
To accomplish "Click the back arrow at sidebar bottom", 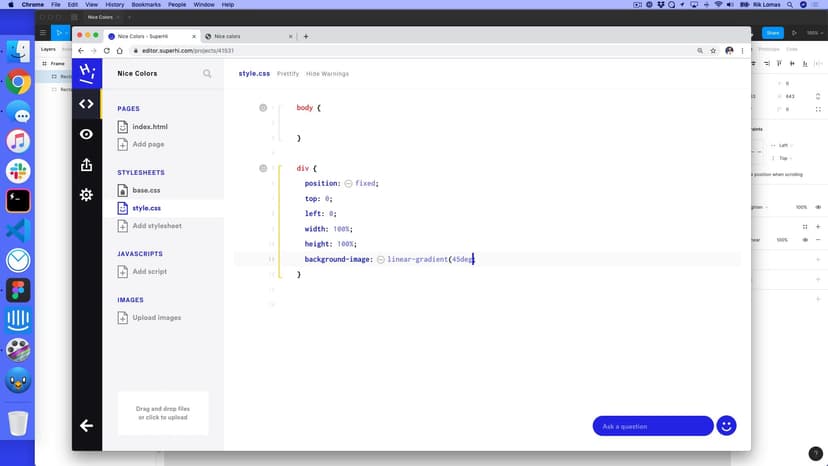I will pyautogui.click(x=87, y=426).
